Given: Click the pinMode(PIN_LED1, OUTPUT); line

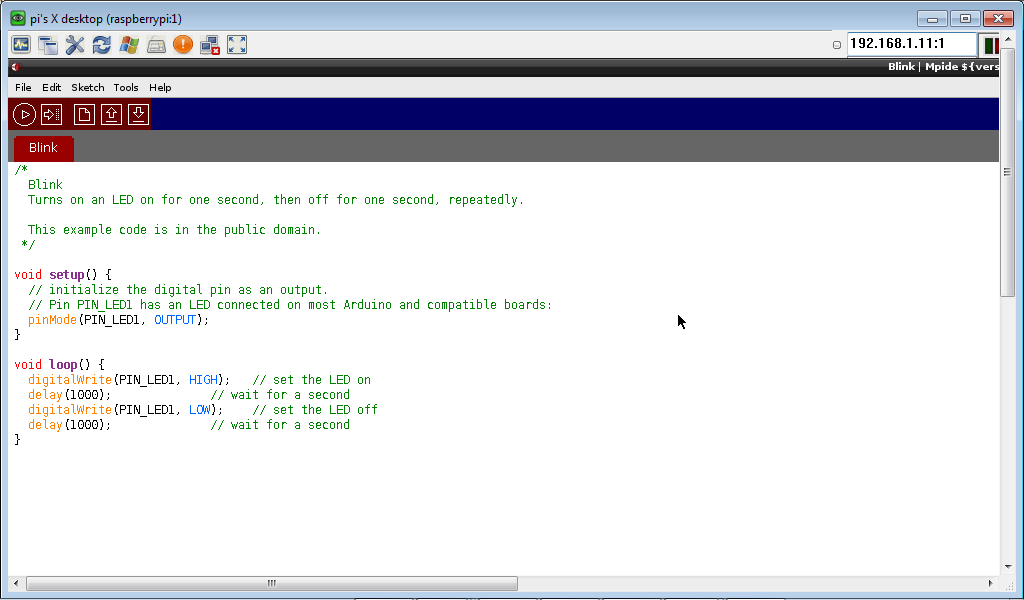Looking at the screenshot, I should 118,320.
